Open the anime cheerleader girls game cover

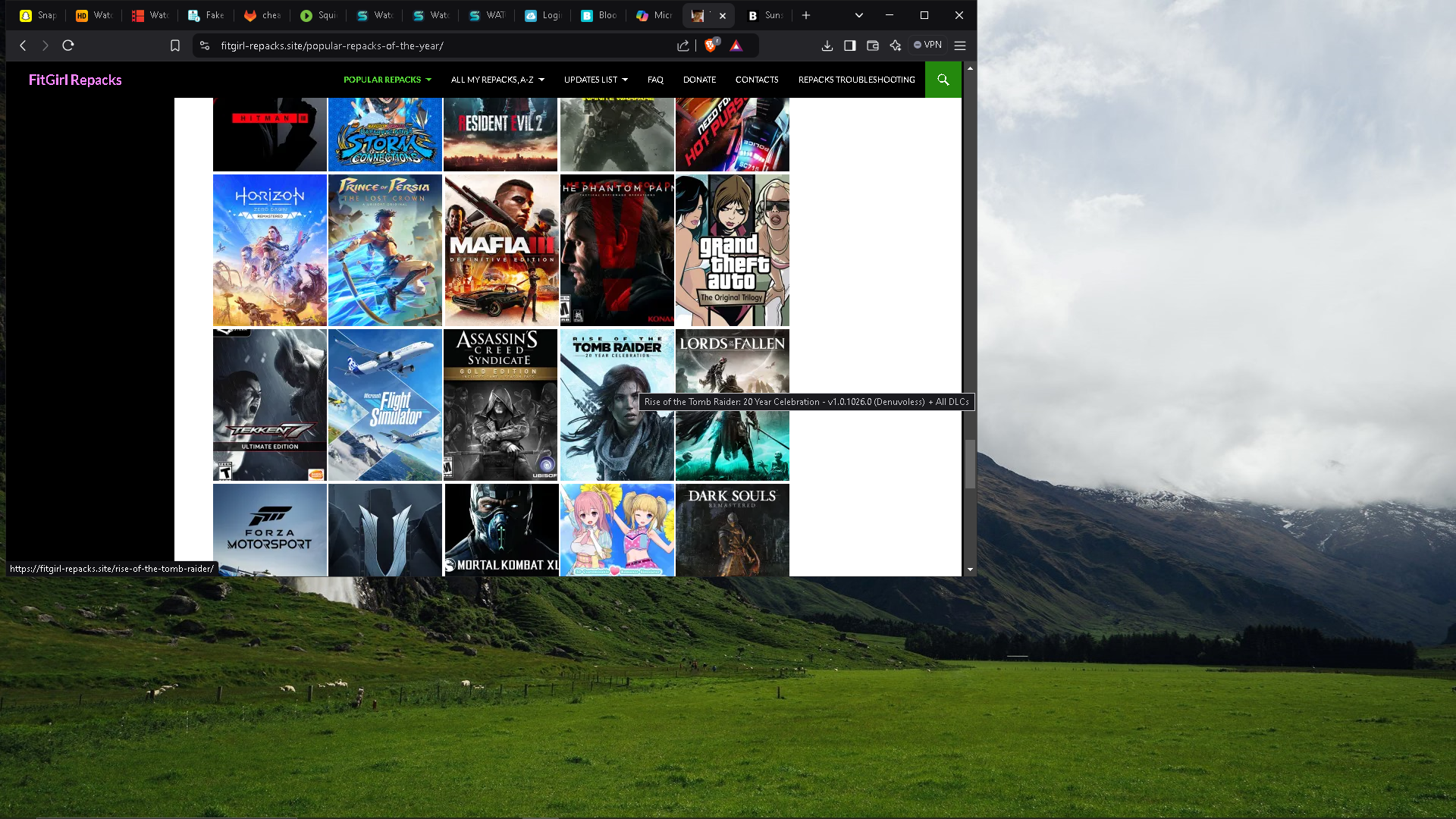617,530
